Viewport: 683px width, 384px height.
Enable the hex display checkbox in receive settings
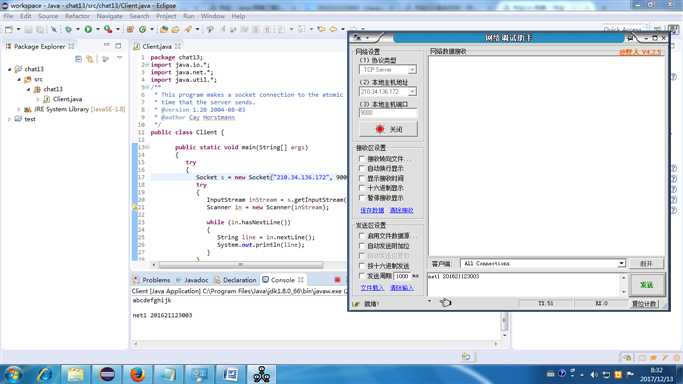point(362,188)
